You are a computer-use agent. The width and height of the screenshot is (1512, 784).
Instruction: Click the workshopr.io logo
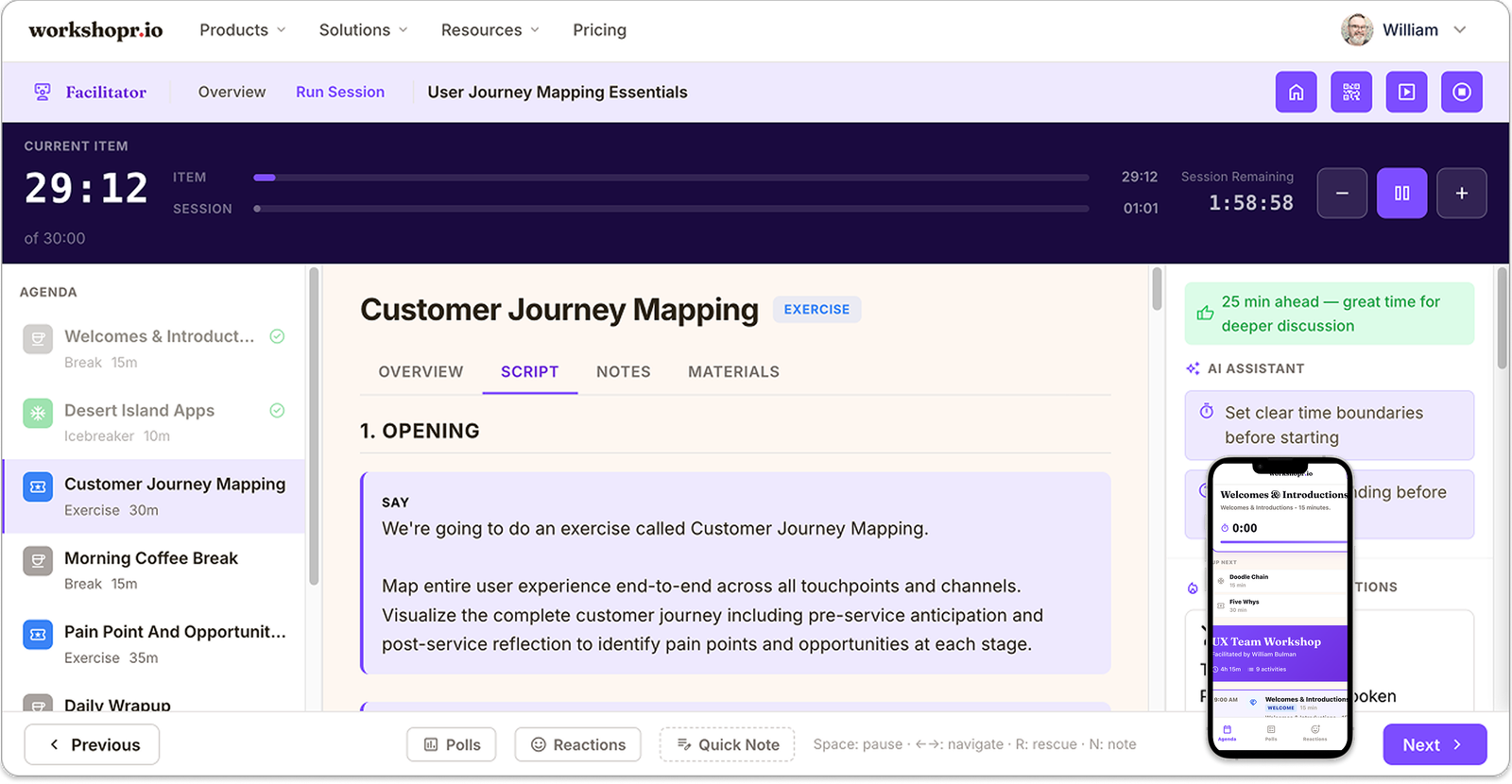tap(95, 30)
